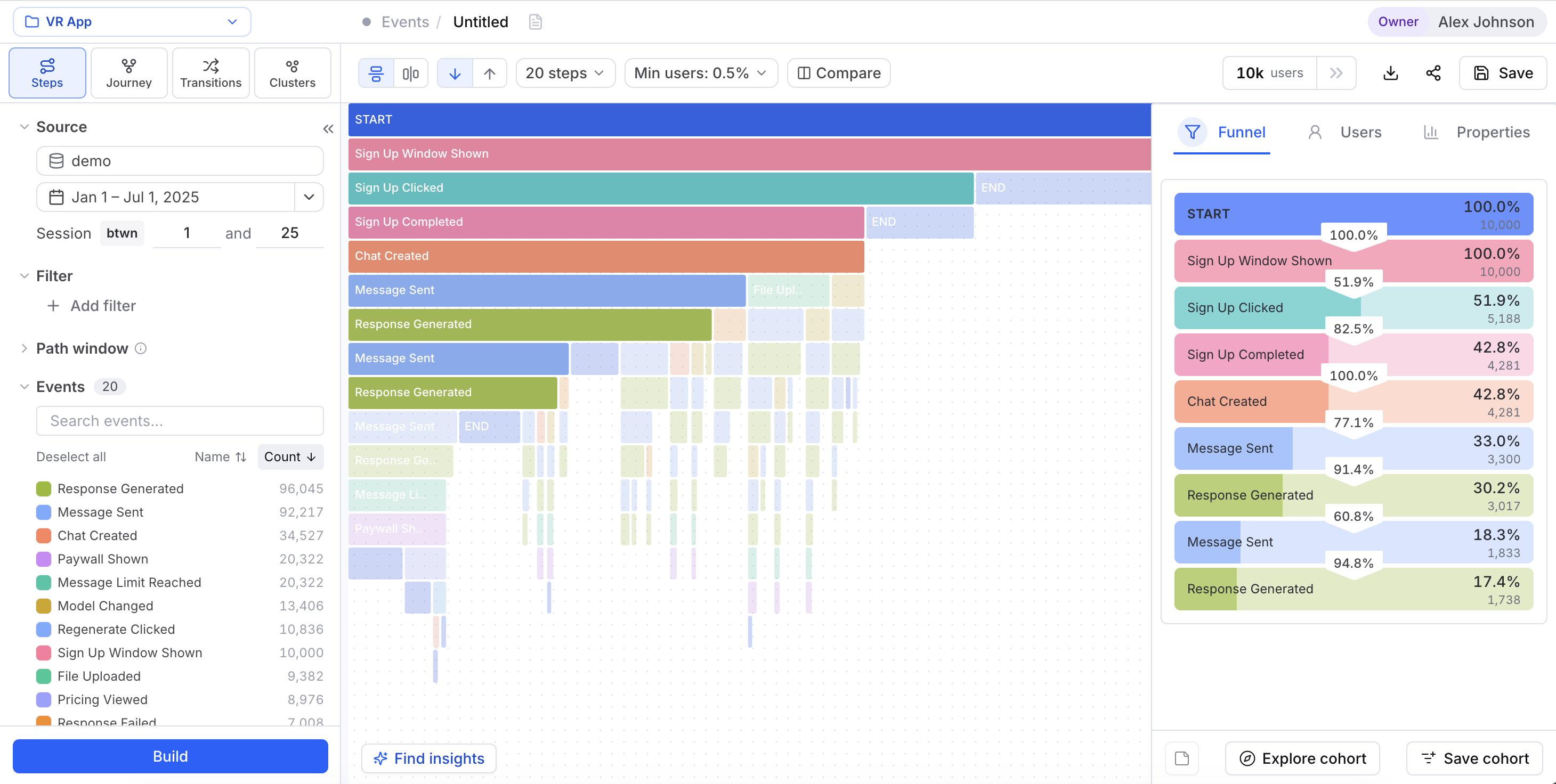Viewport: 1556px width, 784px height.
Task: Open the share icon
Action: pos(1433,73)
